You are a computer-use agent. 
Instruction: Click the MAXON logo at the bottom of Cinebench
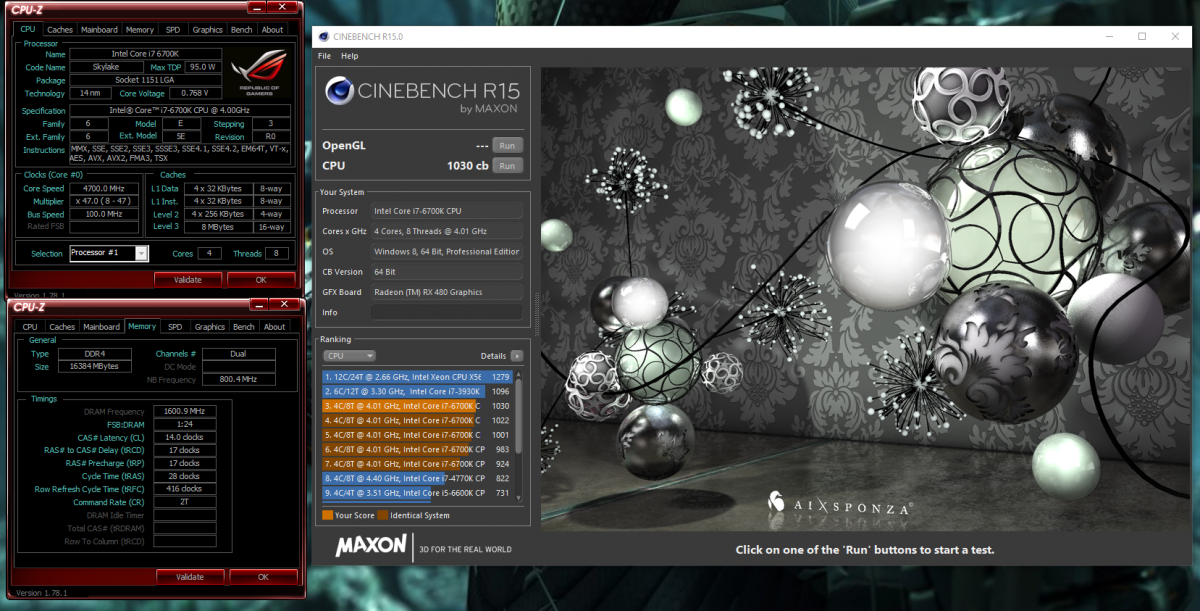(371, 546)
